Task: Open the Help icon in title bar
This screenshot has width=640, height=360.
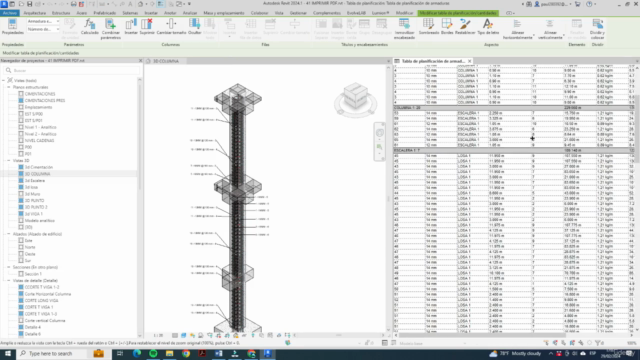Action: pyautogui.click(x=589, y=4)
